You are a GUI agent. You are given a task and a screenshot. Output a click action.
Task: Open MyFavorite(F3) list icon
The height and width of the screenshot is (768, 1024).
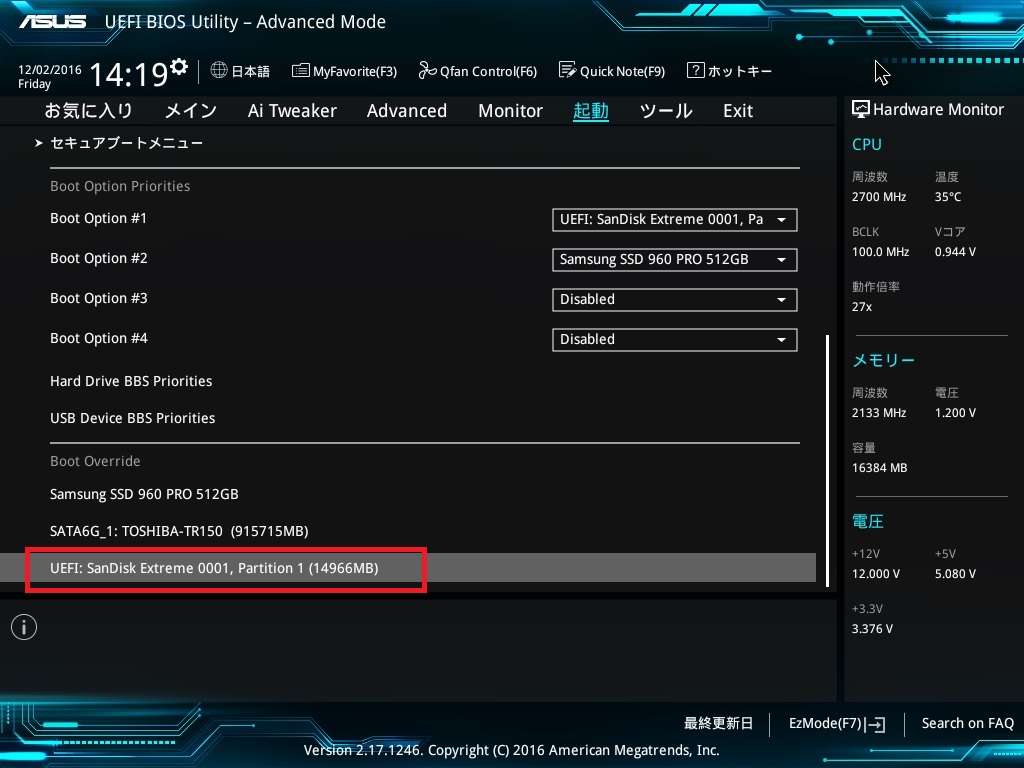[x=300, y=71]
